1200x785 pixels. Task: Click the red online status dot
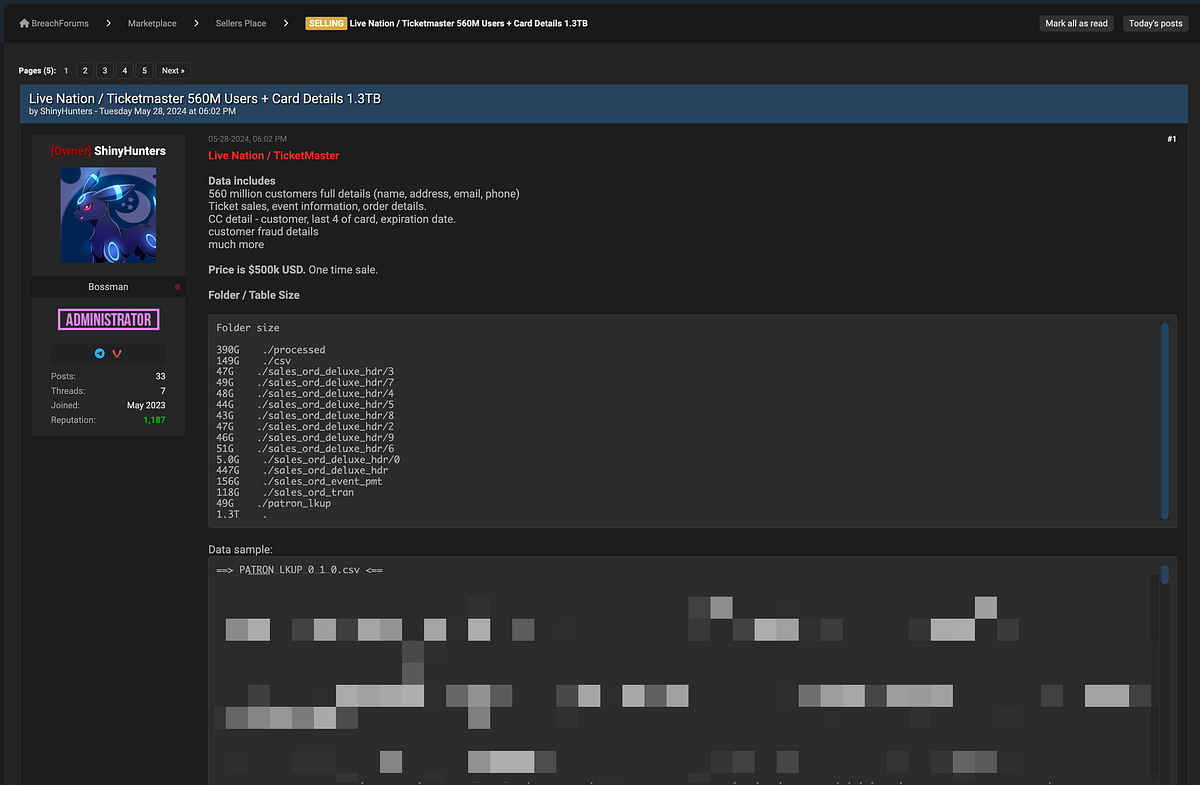(178, 288)
